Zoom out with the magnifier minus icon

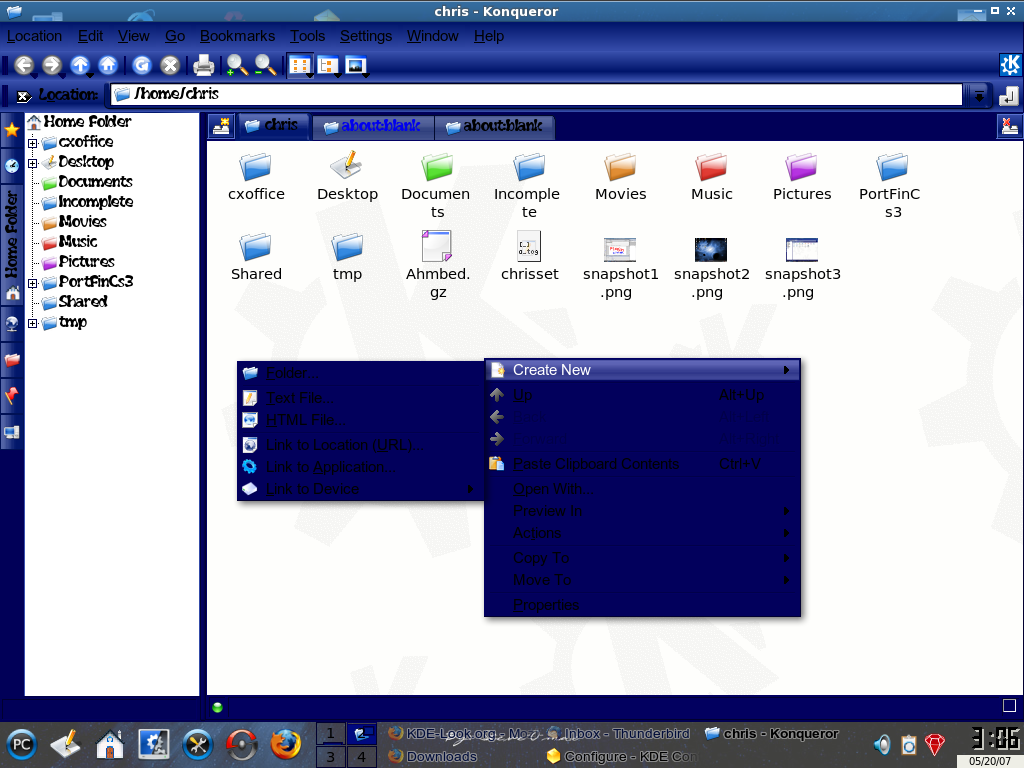(x=264, y=65)
